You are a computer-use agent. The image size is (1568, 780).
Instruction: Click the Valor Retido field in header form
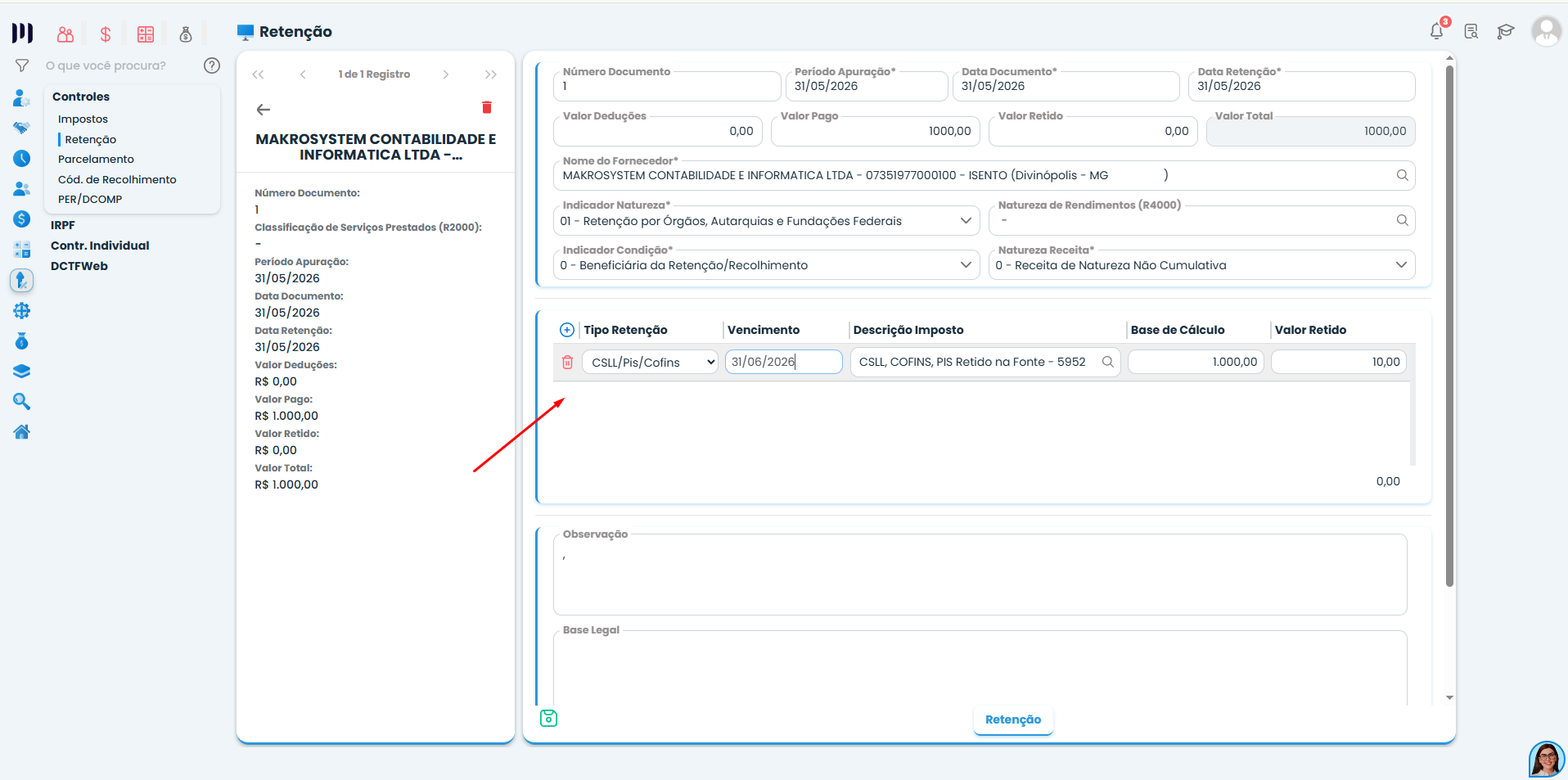[1093, 131]
